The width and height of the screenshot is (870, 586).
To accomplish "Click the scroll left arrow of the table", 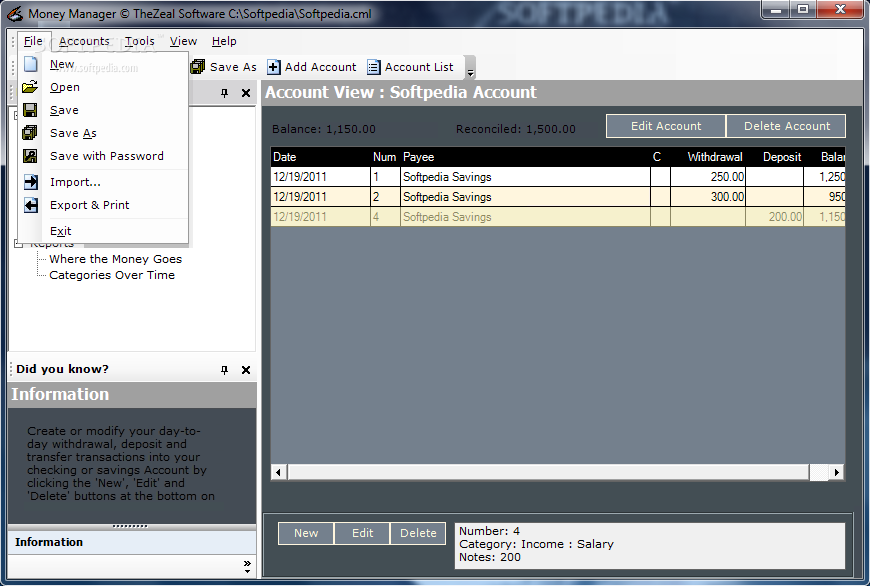I will tap(279, 472).
